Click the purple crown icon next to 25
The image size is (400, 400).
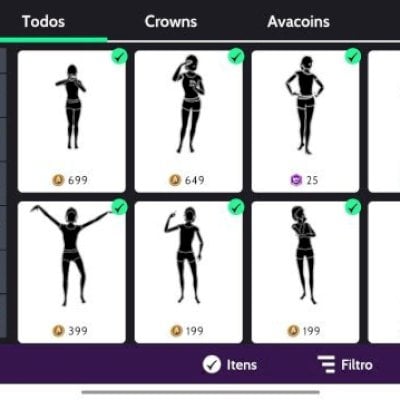(295, 180)
